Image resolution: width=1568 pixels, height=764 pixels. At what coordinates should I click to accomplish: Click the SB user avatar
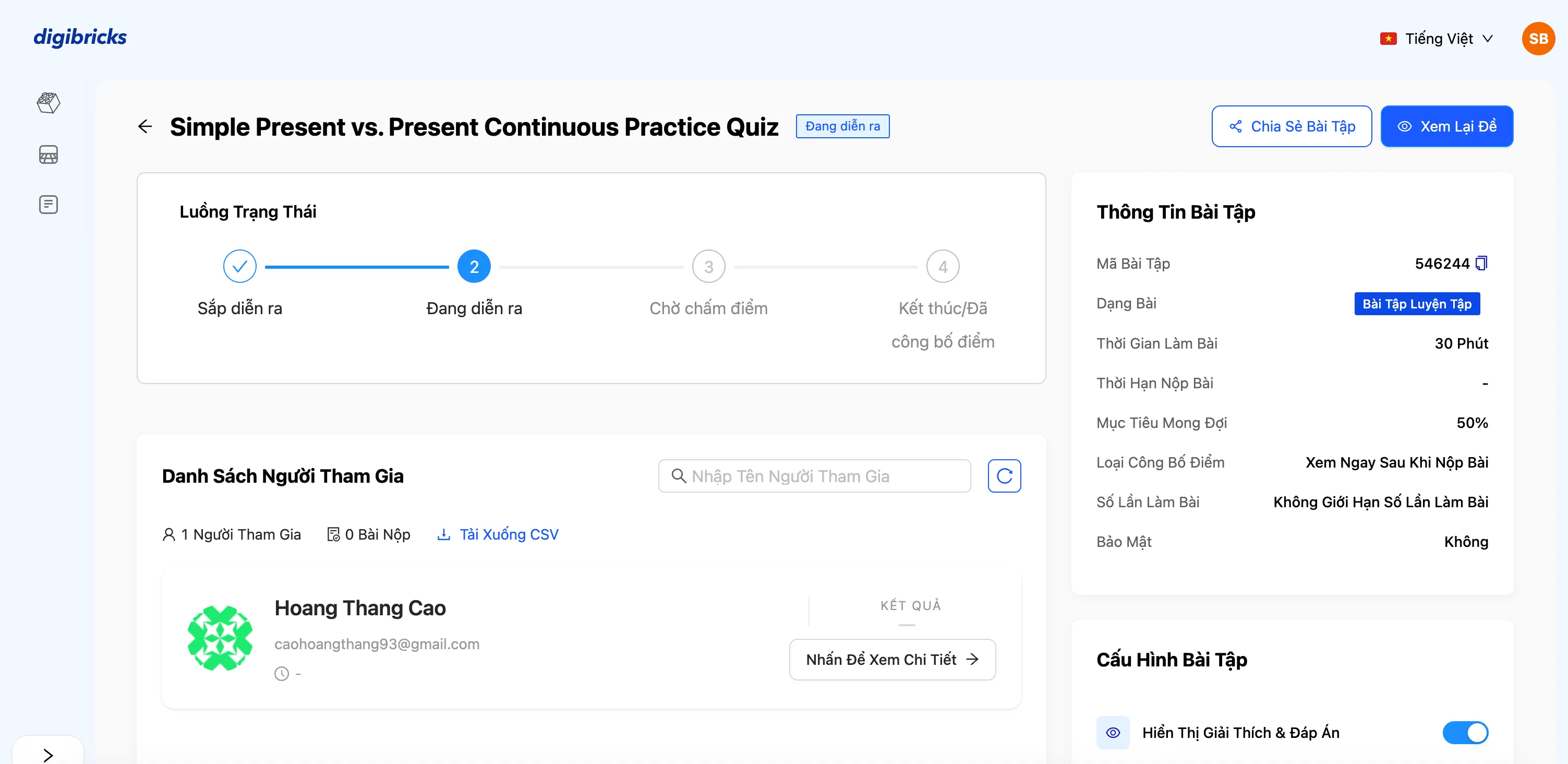coord(1538,39)
